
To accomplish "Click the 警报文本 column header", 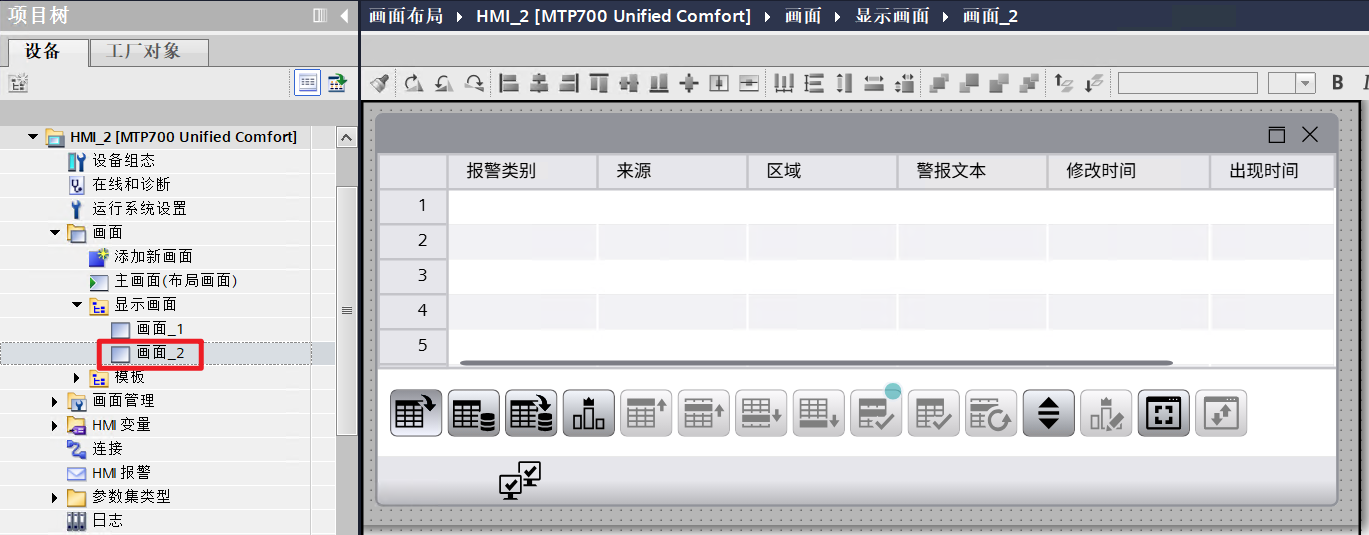I will point(973,171).
